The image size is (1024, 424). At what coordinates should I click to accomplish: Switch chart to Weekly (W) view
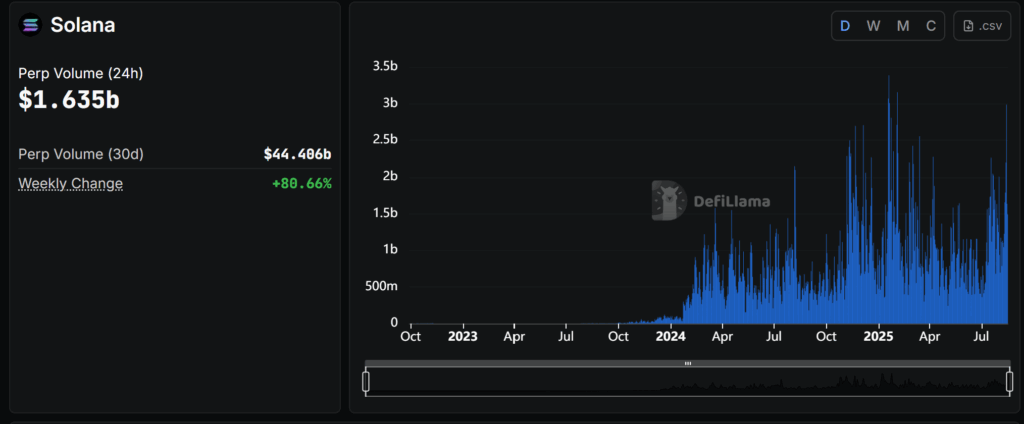coord(873,26)
